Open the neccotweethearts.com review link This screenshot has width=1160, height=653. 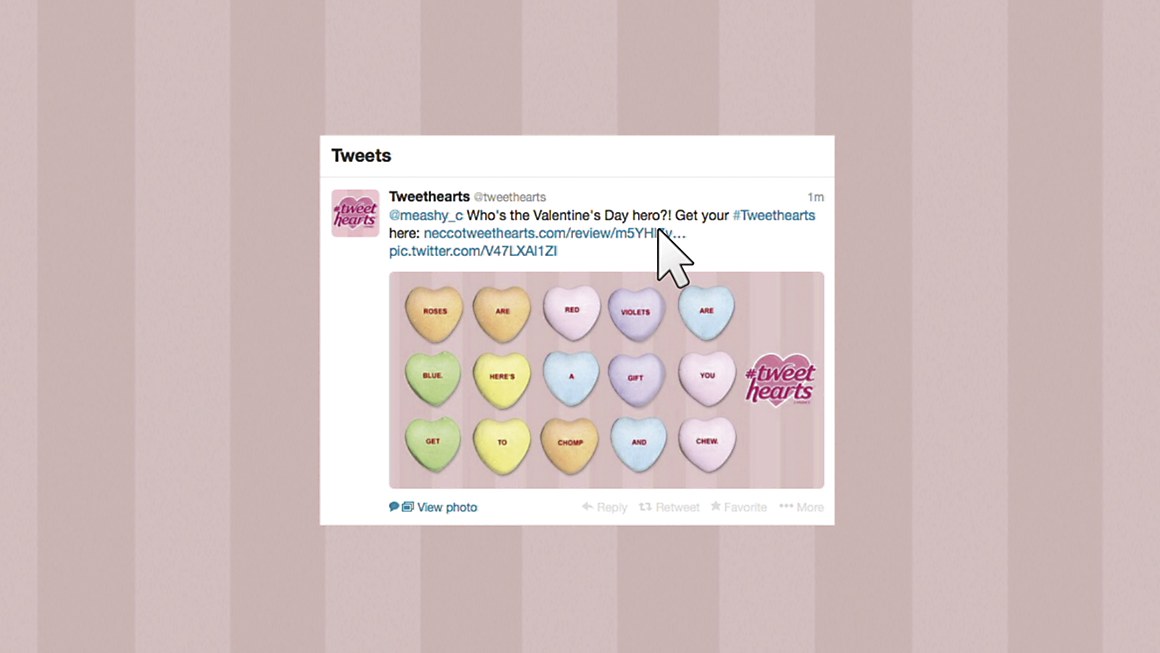[x=555, y=233]
